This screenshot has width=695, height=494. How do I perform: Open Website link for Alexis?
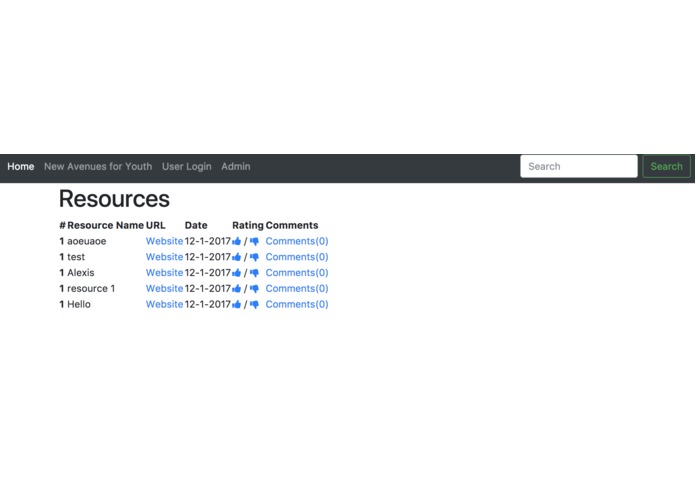tap(164, 272)
